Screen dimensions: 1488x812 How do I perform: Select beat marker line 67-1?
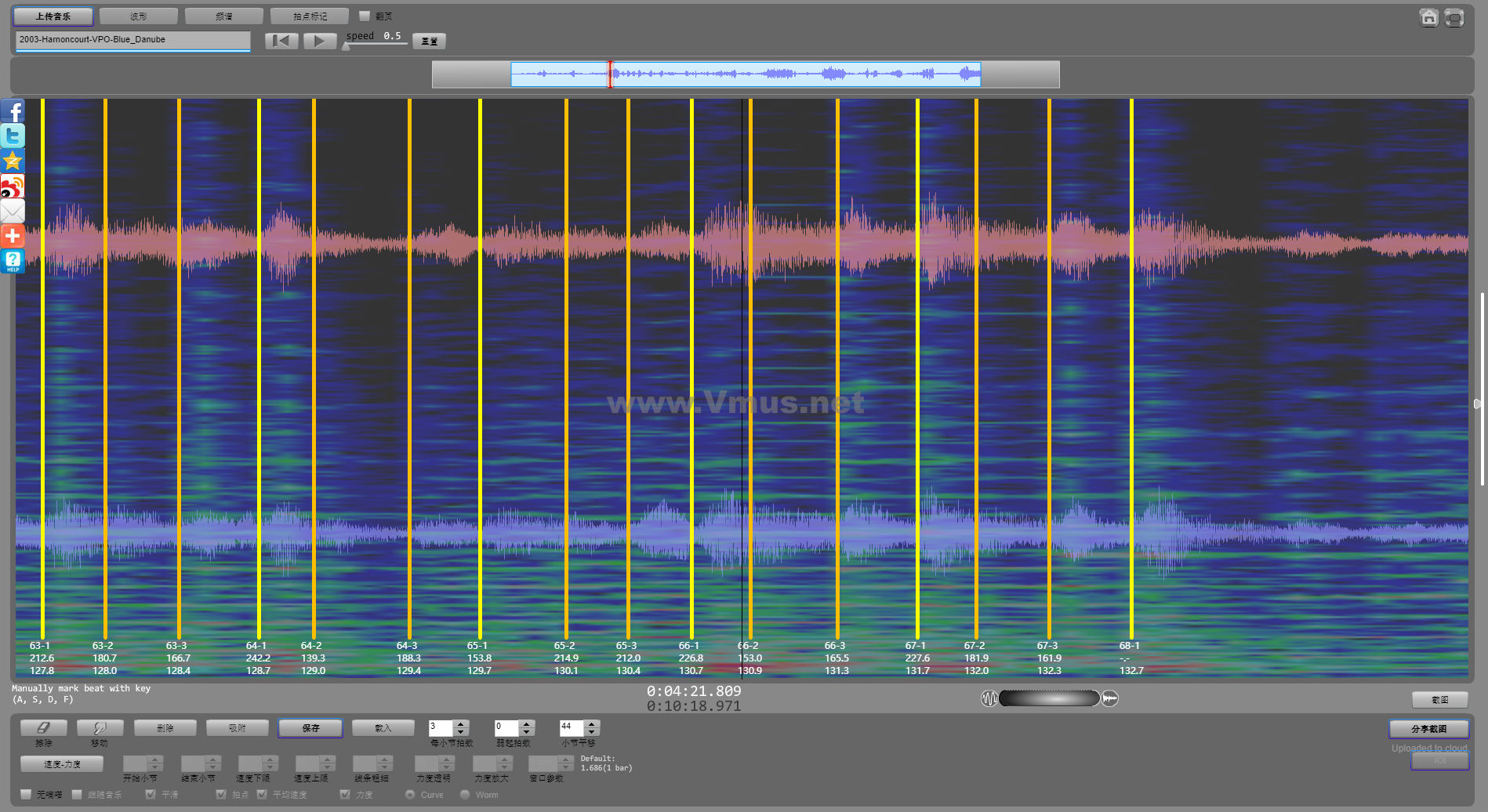(x=917, y=368)
